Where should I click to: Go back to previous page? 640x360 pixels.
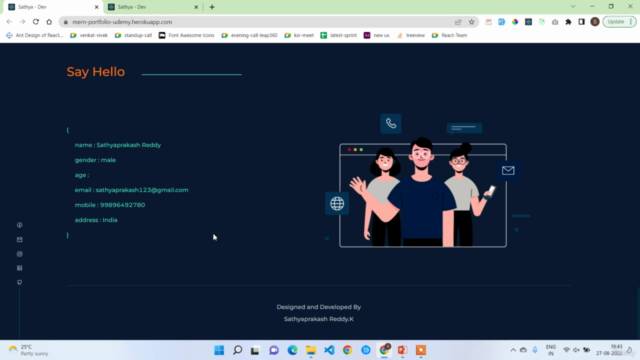coord(9,22)
